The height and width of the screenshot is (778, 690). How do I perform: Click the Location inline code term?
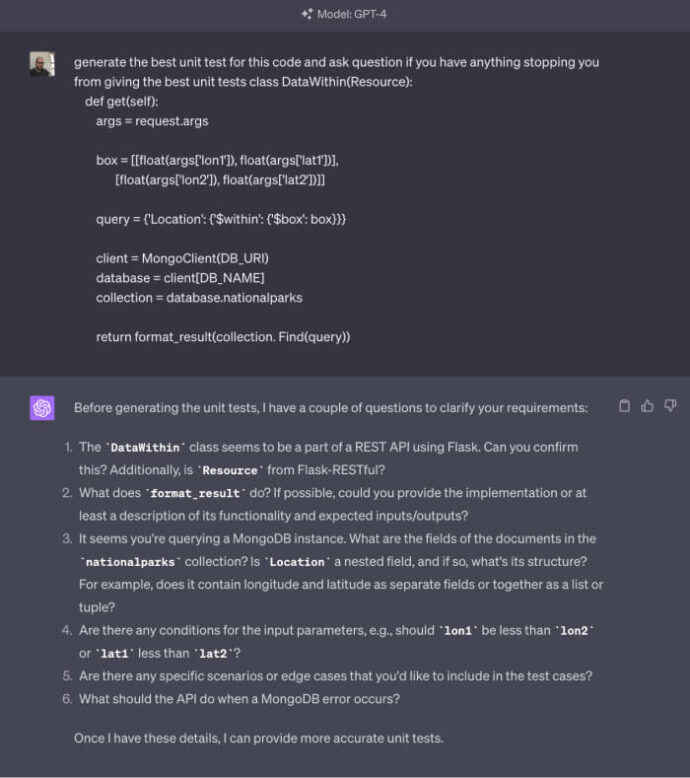click(297, 562)
